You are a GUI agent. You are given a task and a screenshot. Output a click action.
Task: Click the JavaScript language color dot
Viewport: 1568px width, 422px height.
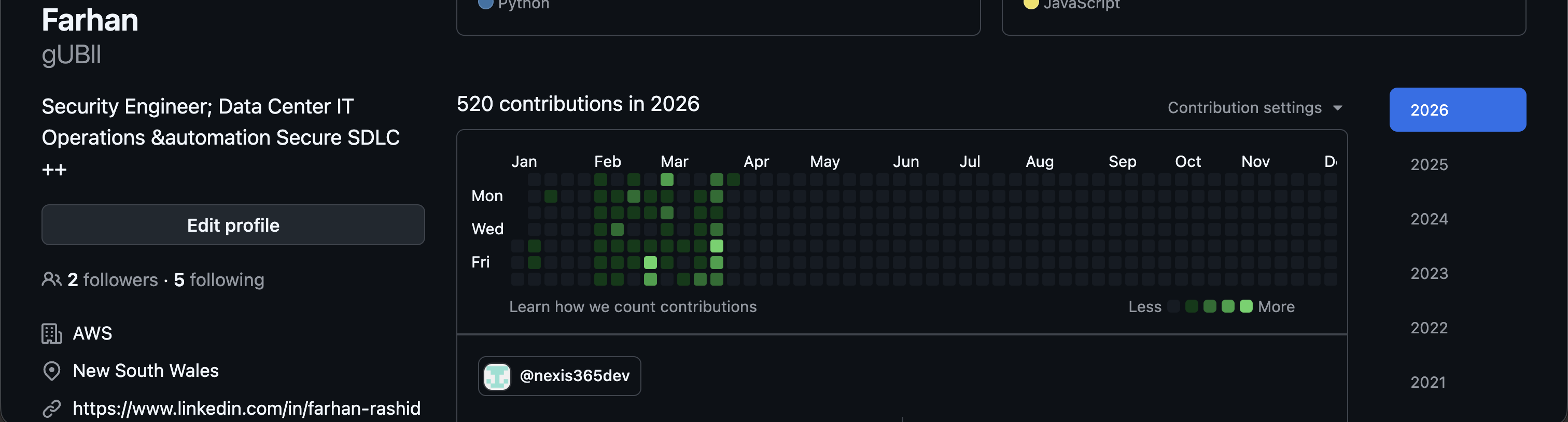[1030, 3]
